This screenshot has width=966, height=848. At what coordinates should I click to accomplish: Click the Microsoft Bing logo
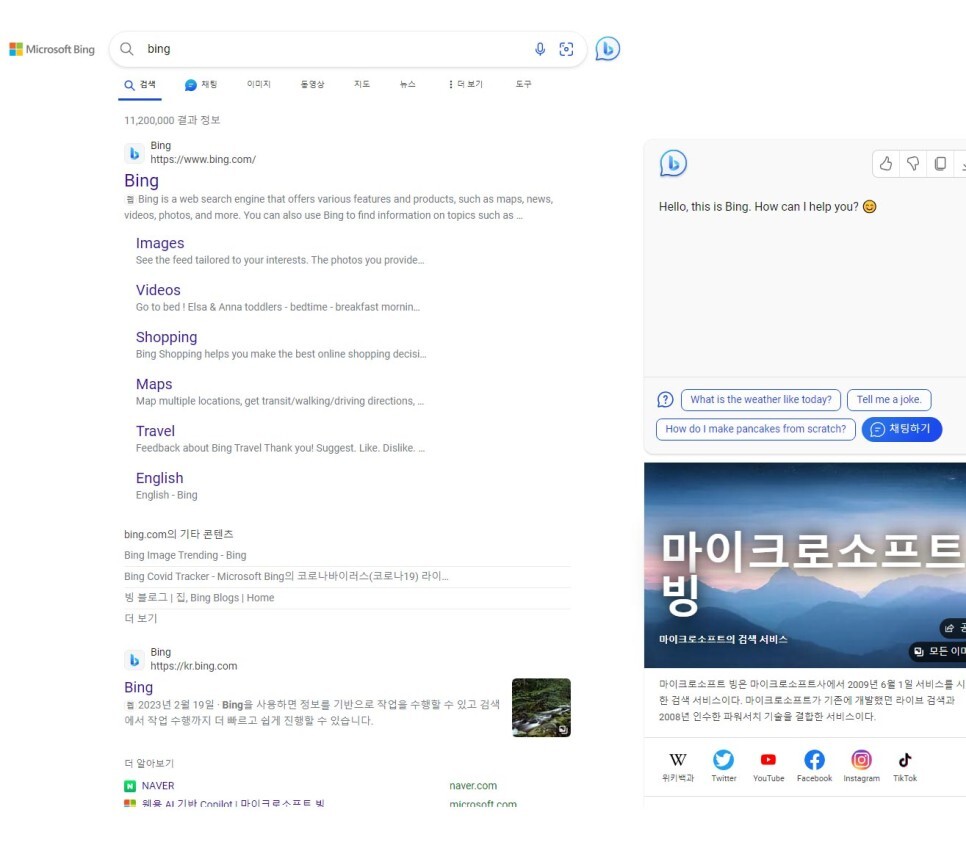52,49
